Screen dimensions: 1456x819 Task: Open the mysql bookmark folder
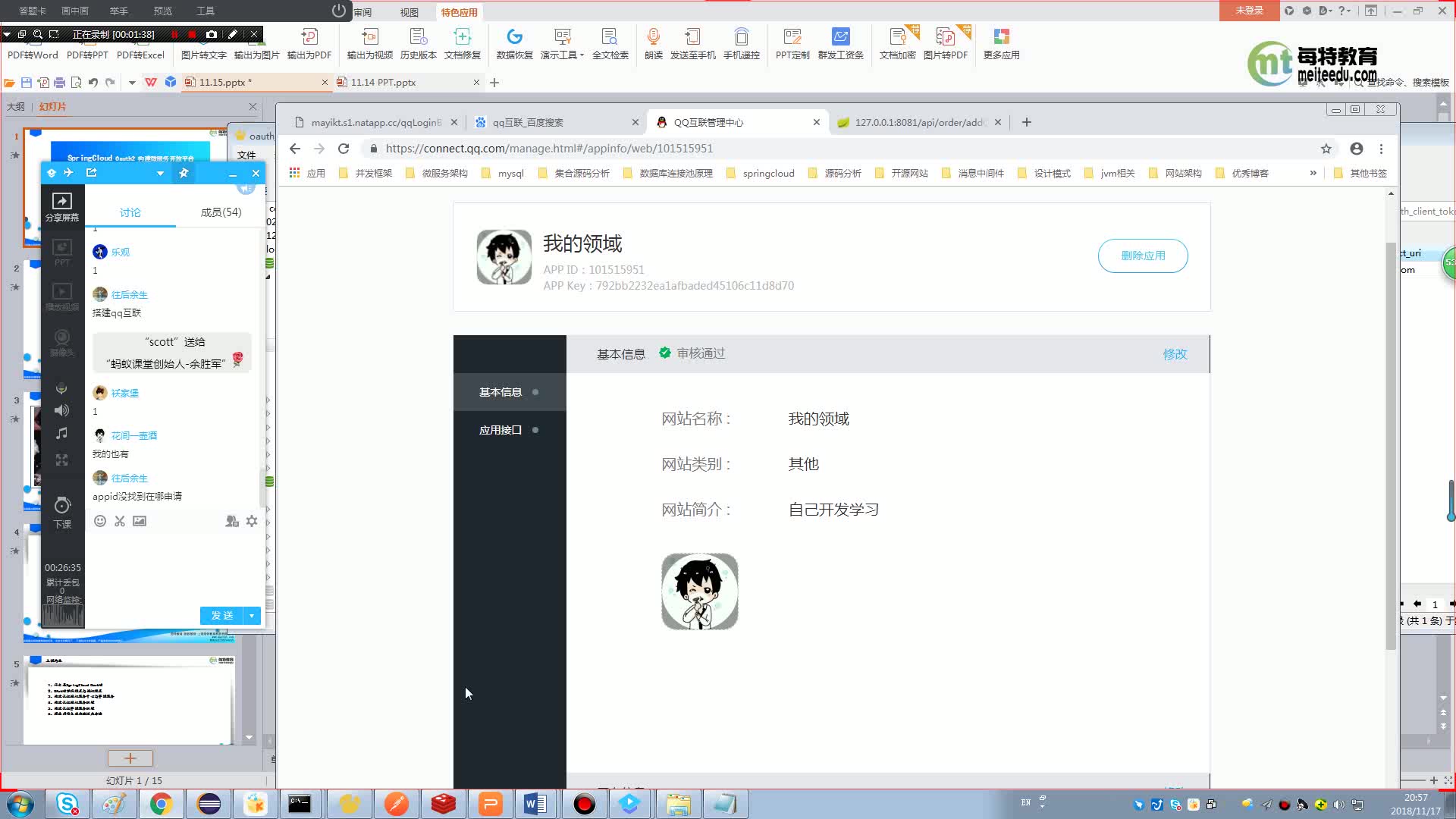click(x=503, y=173)
